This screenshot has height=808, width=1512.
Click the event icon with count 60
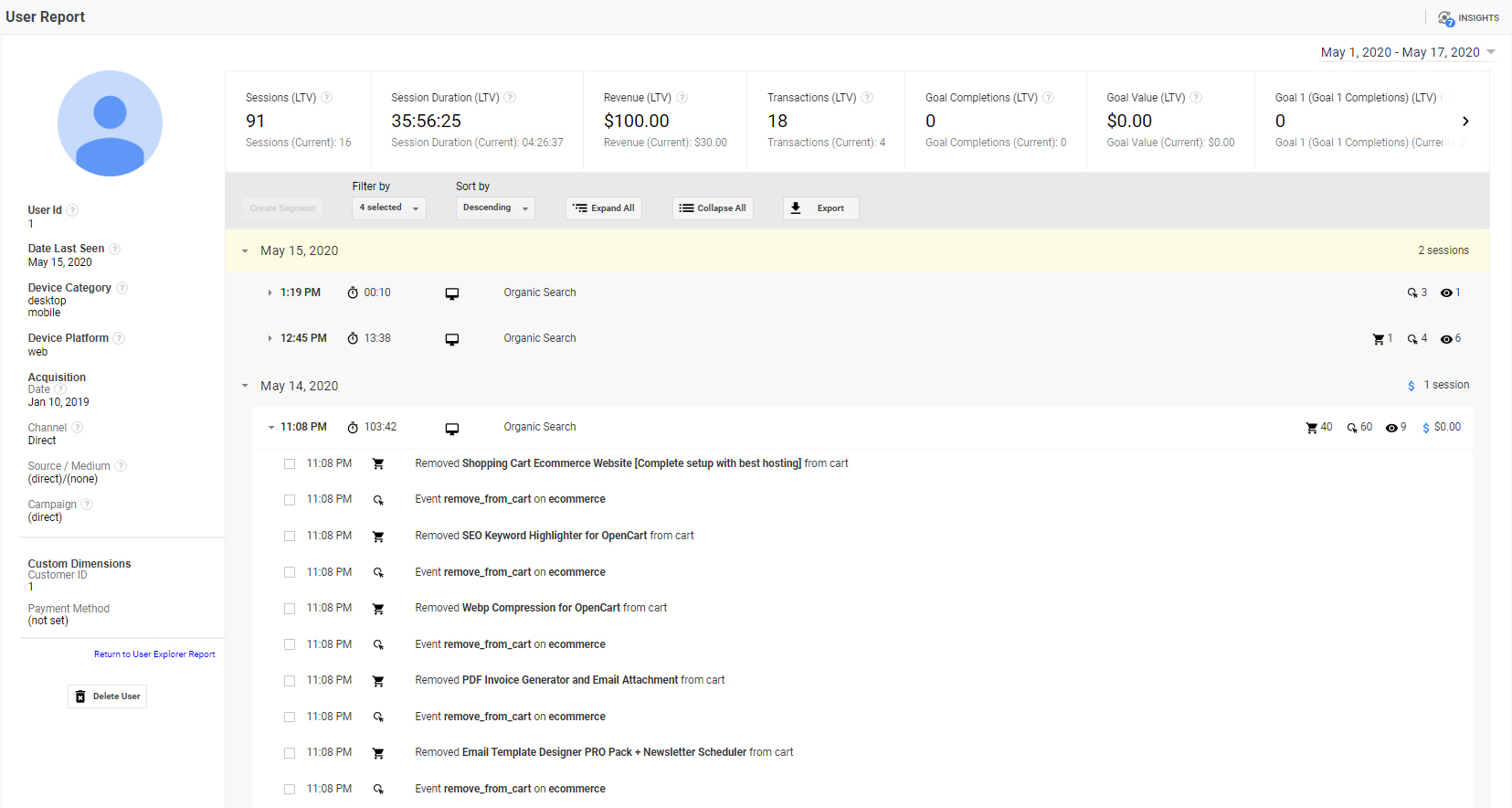[x=1352, y=428]
